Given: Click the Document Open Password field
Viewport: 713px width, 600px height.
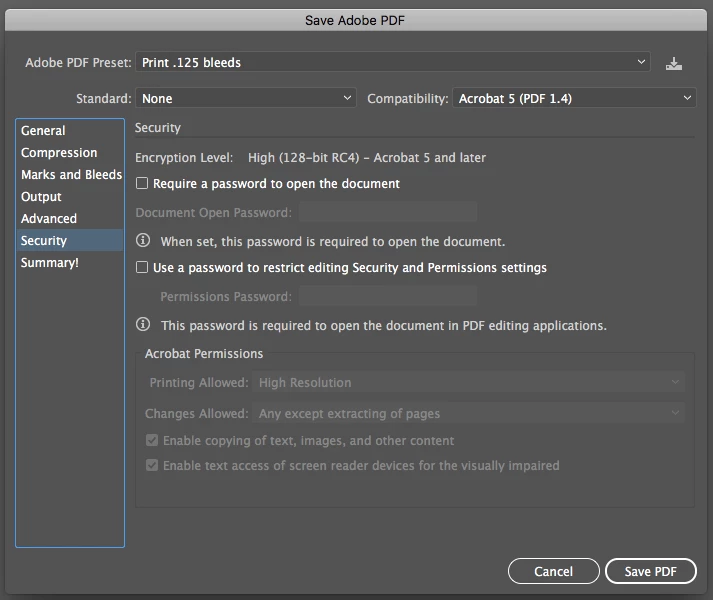Looking at the screenshot, I should click(x=388, y=212).
